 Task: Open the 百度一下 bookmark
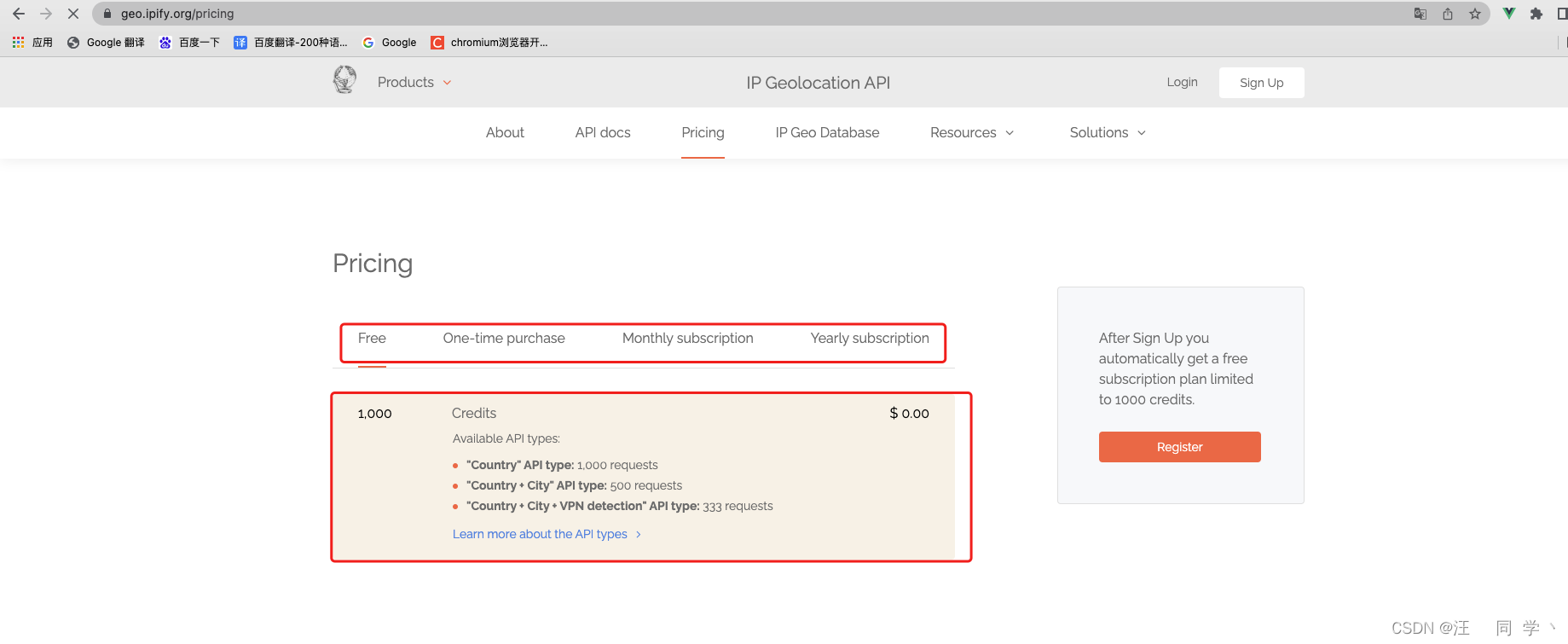click(x=189, y=43)
